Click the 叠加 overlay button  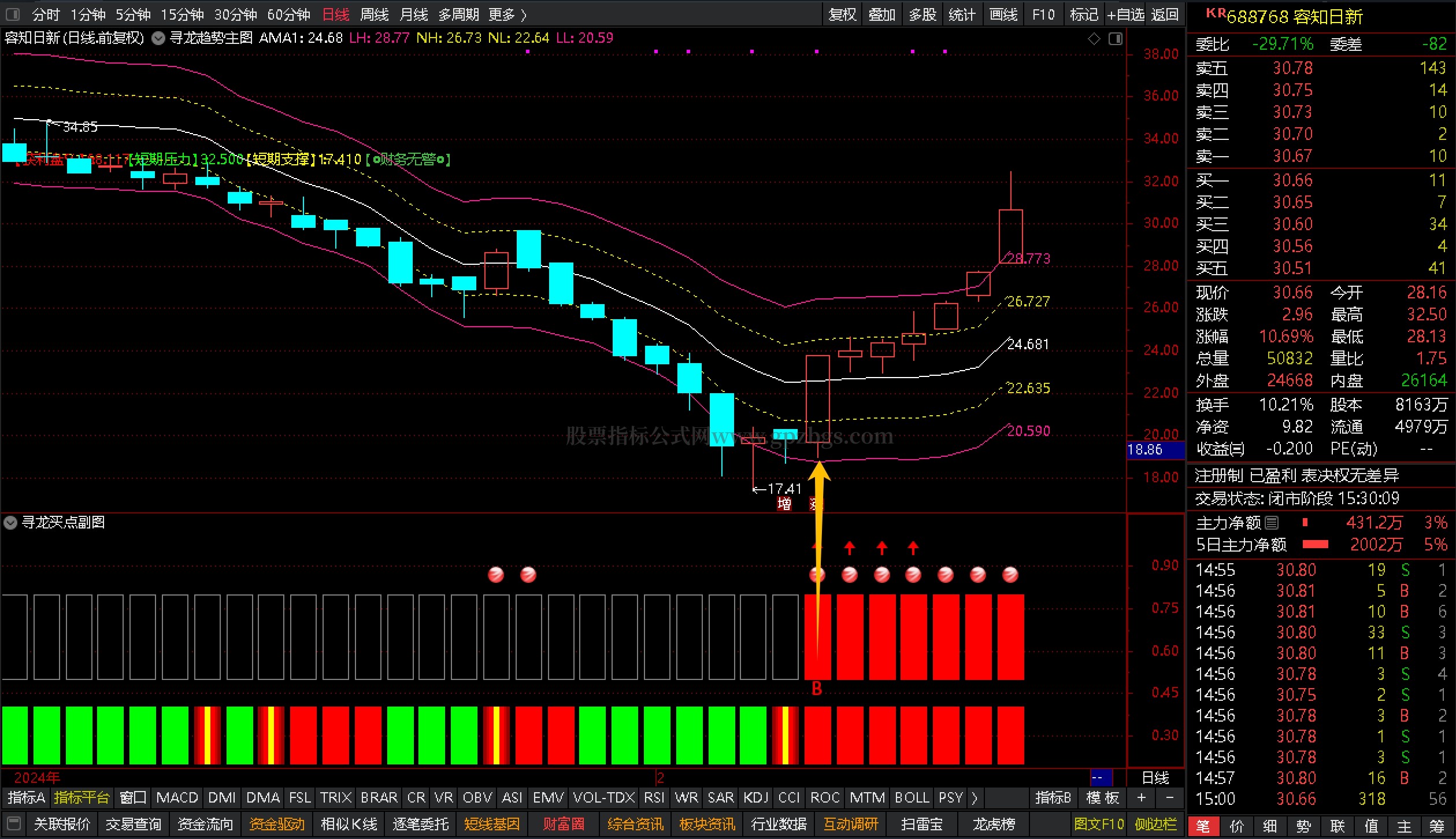coord(882,14)
